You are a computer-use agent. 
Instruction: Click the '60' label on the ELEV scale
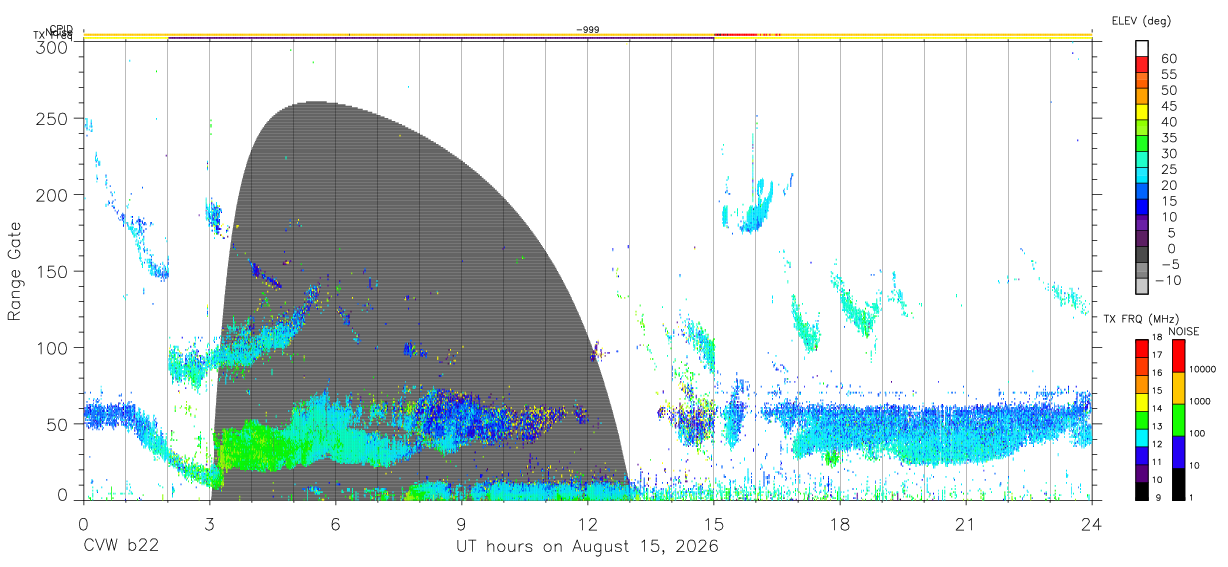[1167, 58]
